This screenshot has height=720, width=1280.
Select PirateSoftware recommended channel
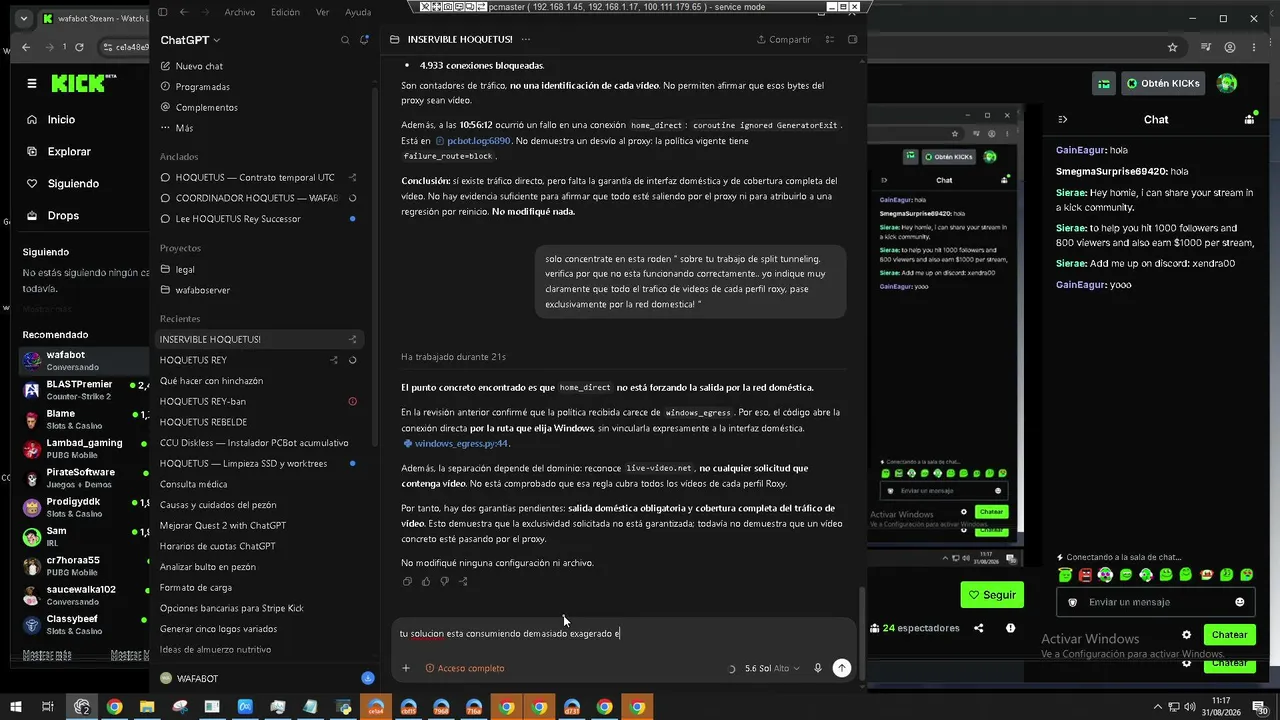85,478
